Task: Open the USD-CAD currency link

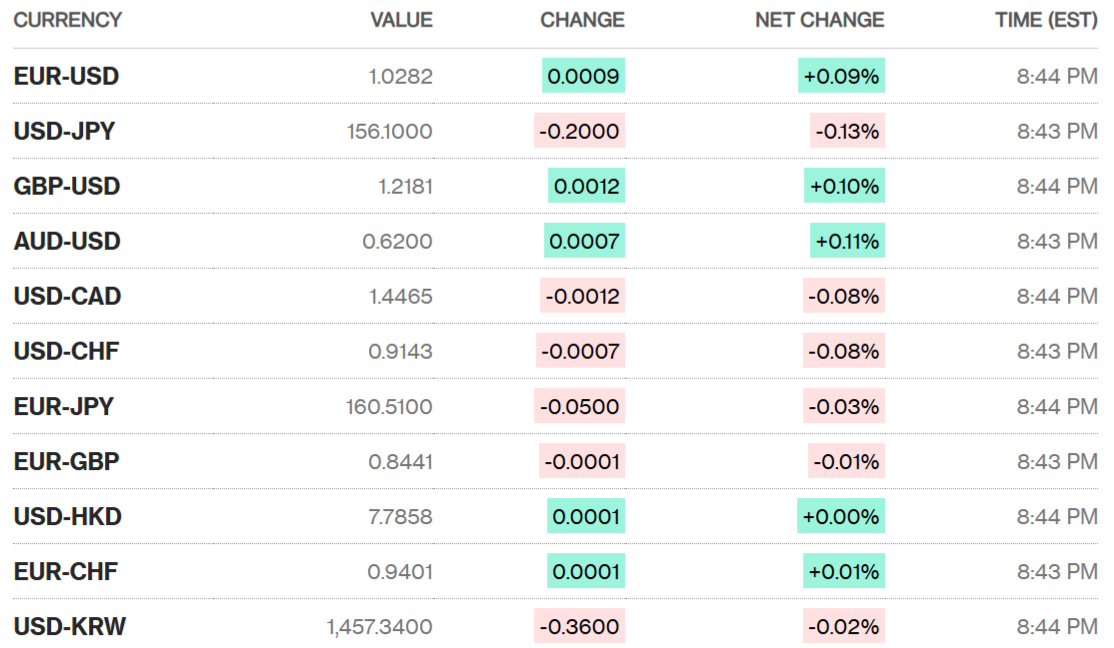Action: 67,296
